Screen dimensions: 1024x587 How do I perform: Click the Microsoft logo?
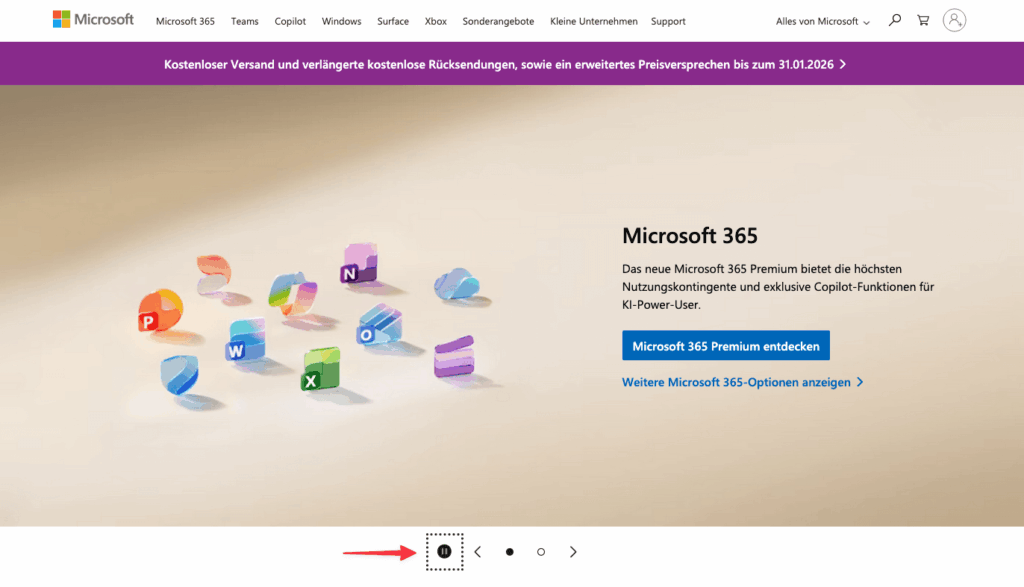click(93, 18)
